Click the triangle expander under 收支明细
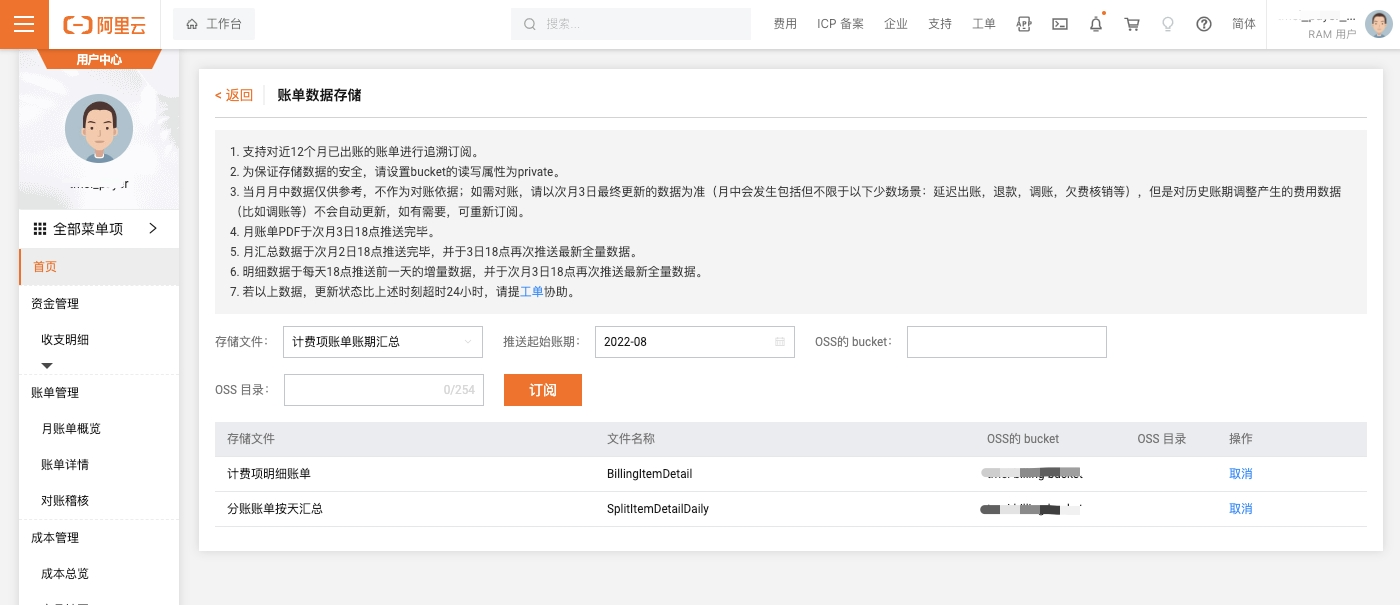 tap(46, 366)
